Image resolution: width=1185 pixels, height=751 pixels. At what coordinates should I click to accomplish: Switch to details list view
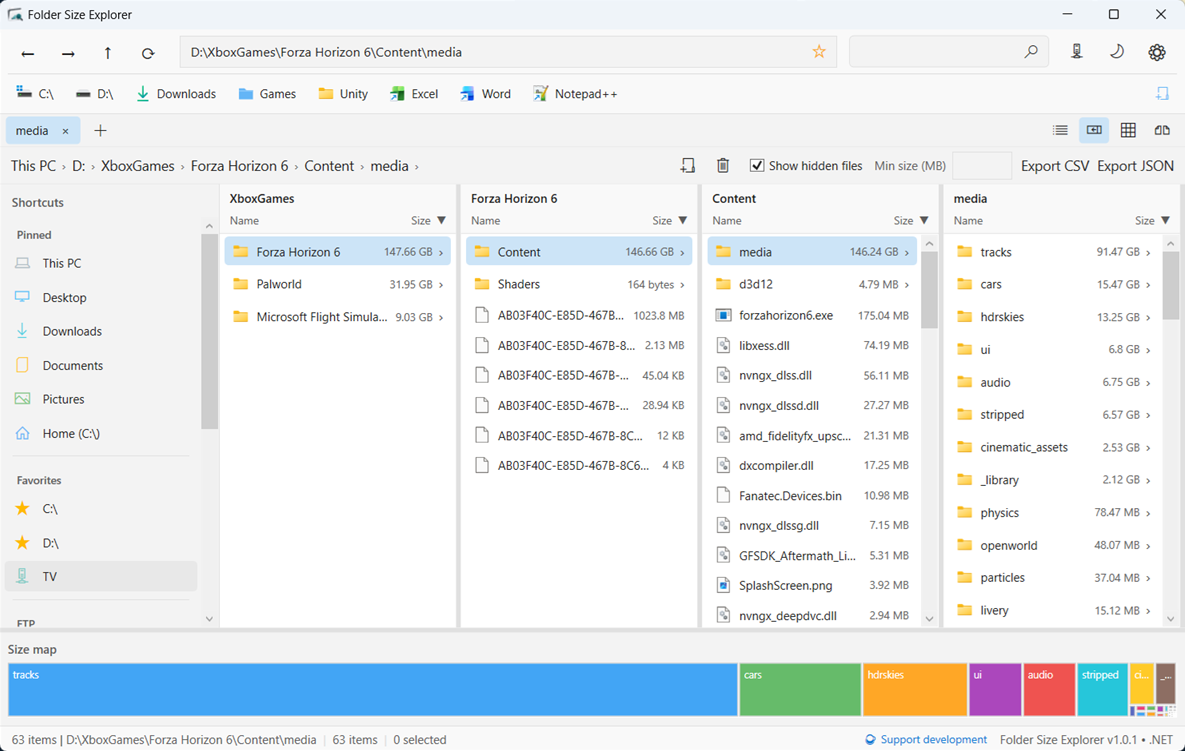[x=1060, y=130]
